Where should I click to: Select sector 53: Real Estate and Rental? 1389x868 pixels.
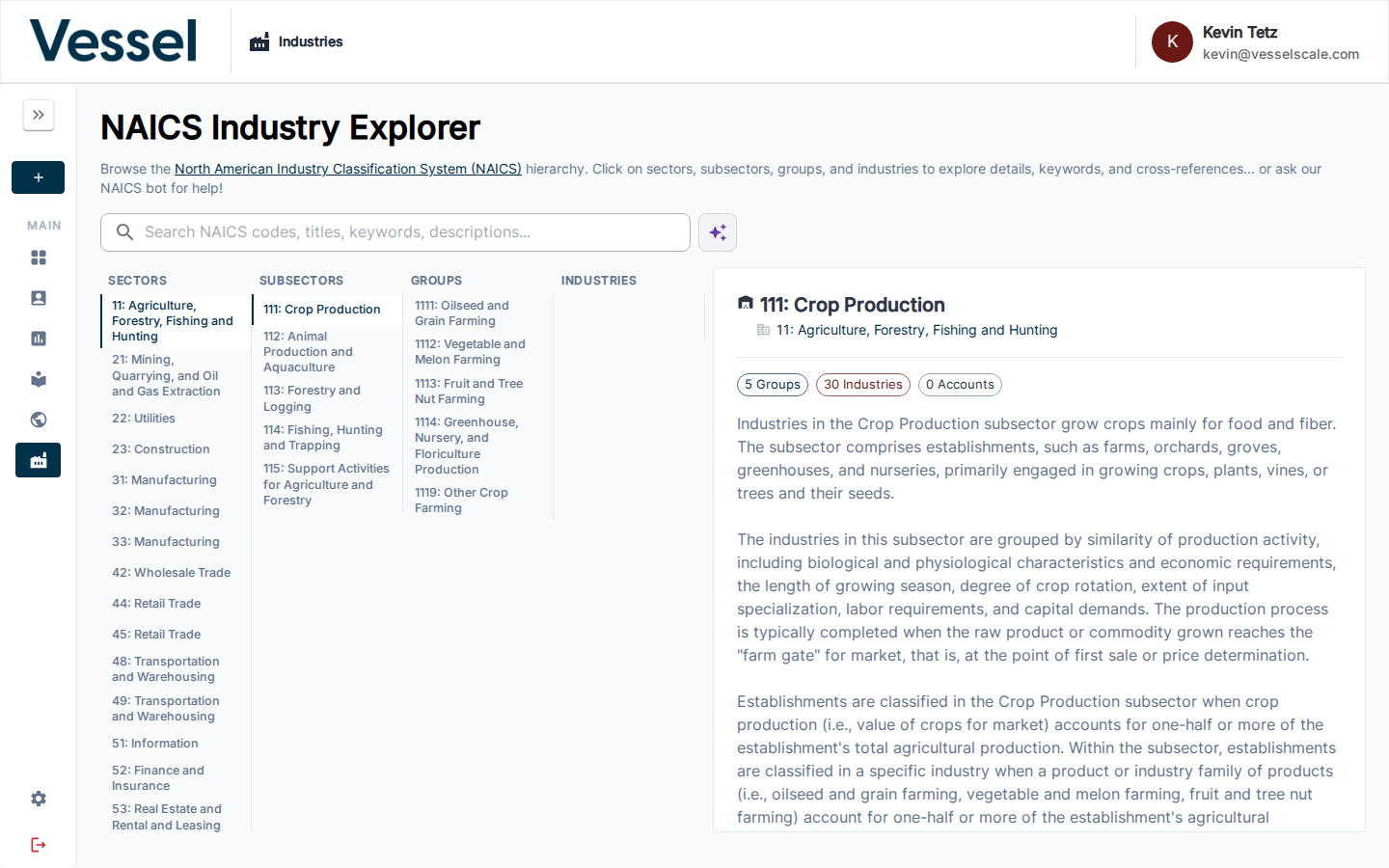(x=174, y=817)
